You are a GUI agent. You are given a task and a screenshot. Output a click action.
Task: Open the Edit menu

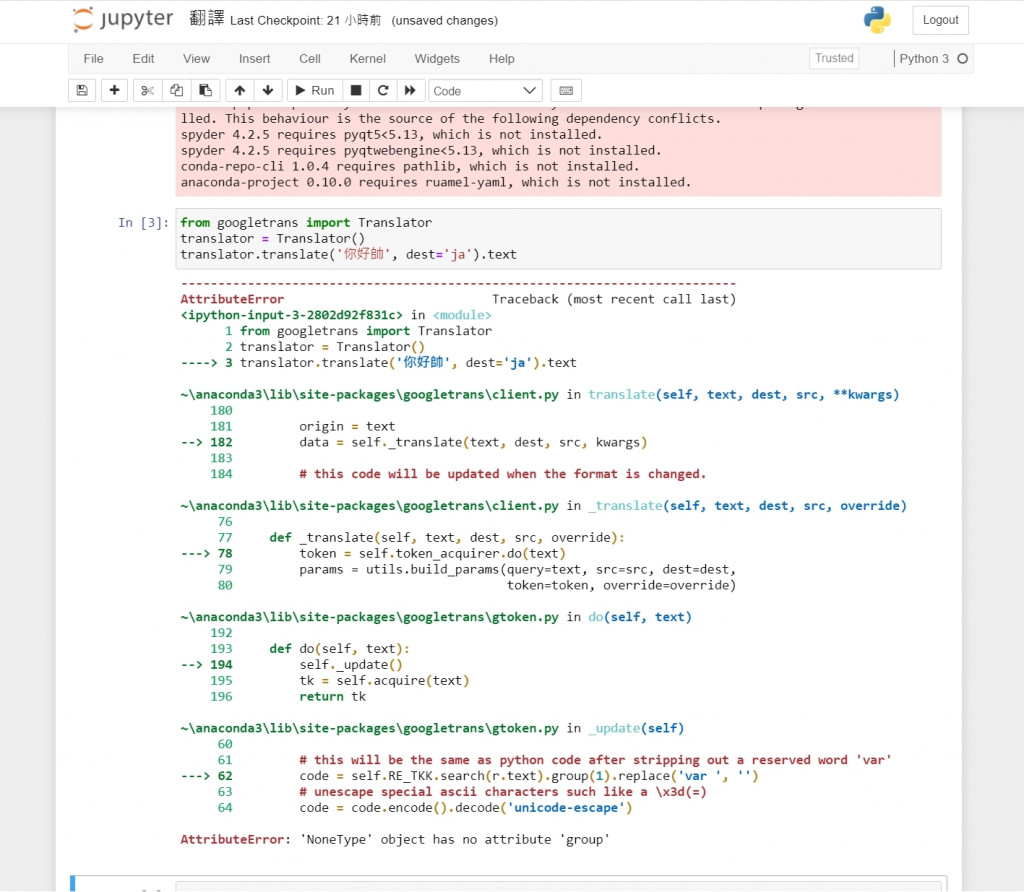[143, 59]
